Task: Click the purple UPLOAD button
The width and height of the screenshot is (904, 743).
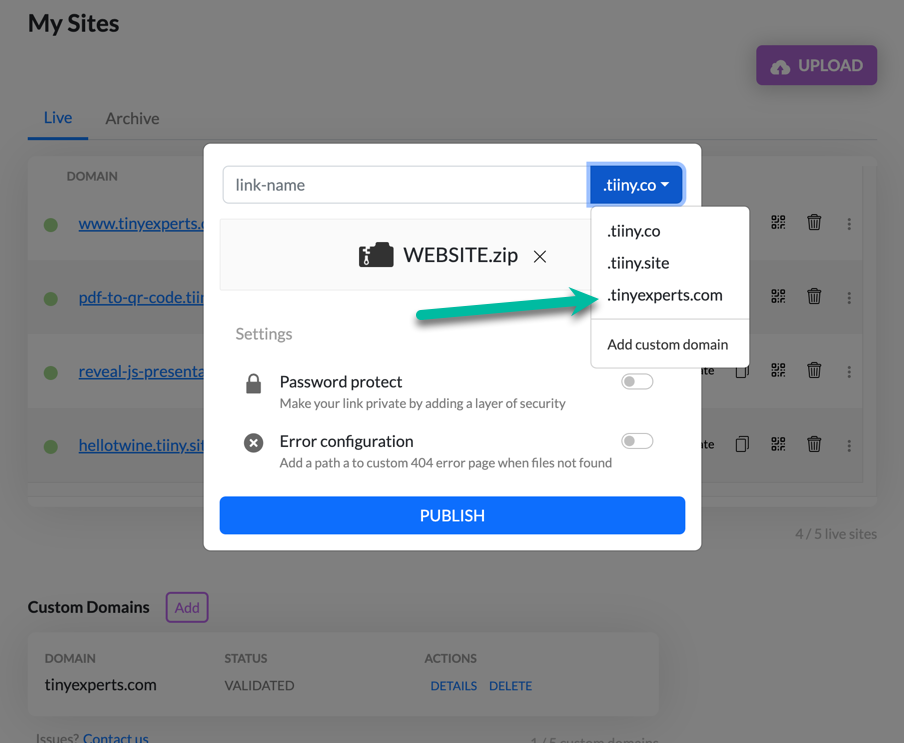Action: 816,66
